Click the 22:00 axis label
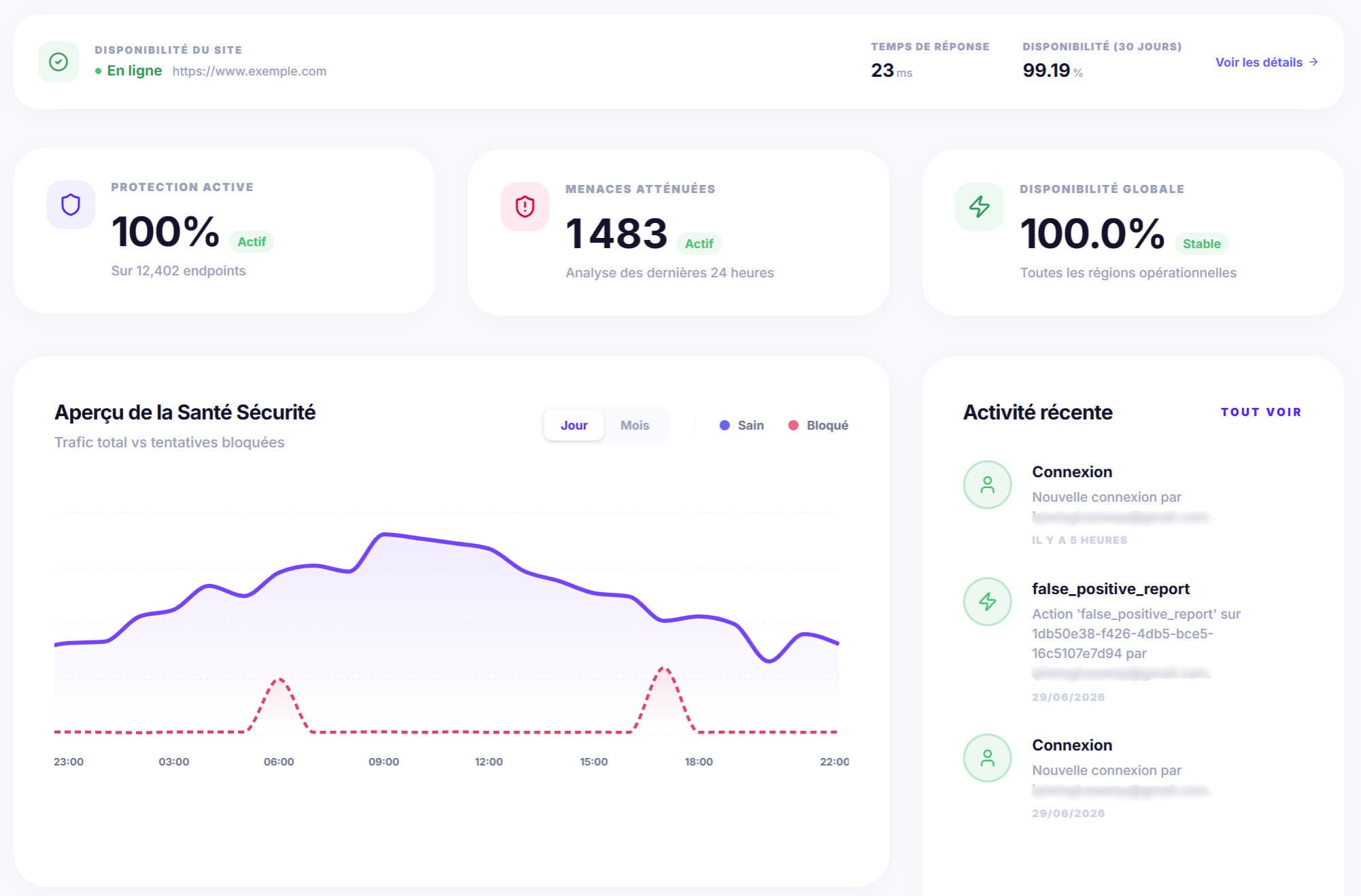This screenshot has width=1361, height=896. (x=834, y=762)
